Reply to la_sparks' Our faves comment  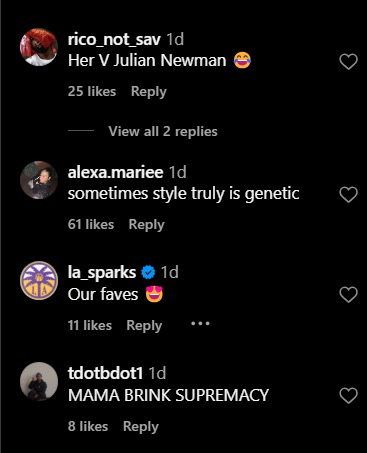click(144, 325)
